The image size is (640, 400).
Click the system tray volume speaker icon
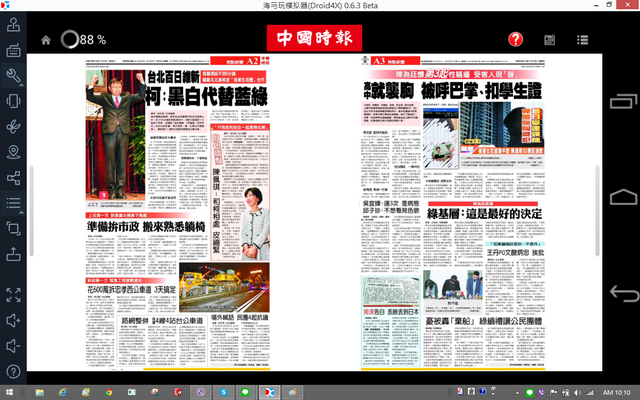pyautogui.click(x=578, y=393)
